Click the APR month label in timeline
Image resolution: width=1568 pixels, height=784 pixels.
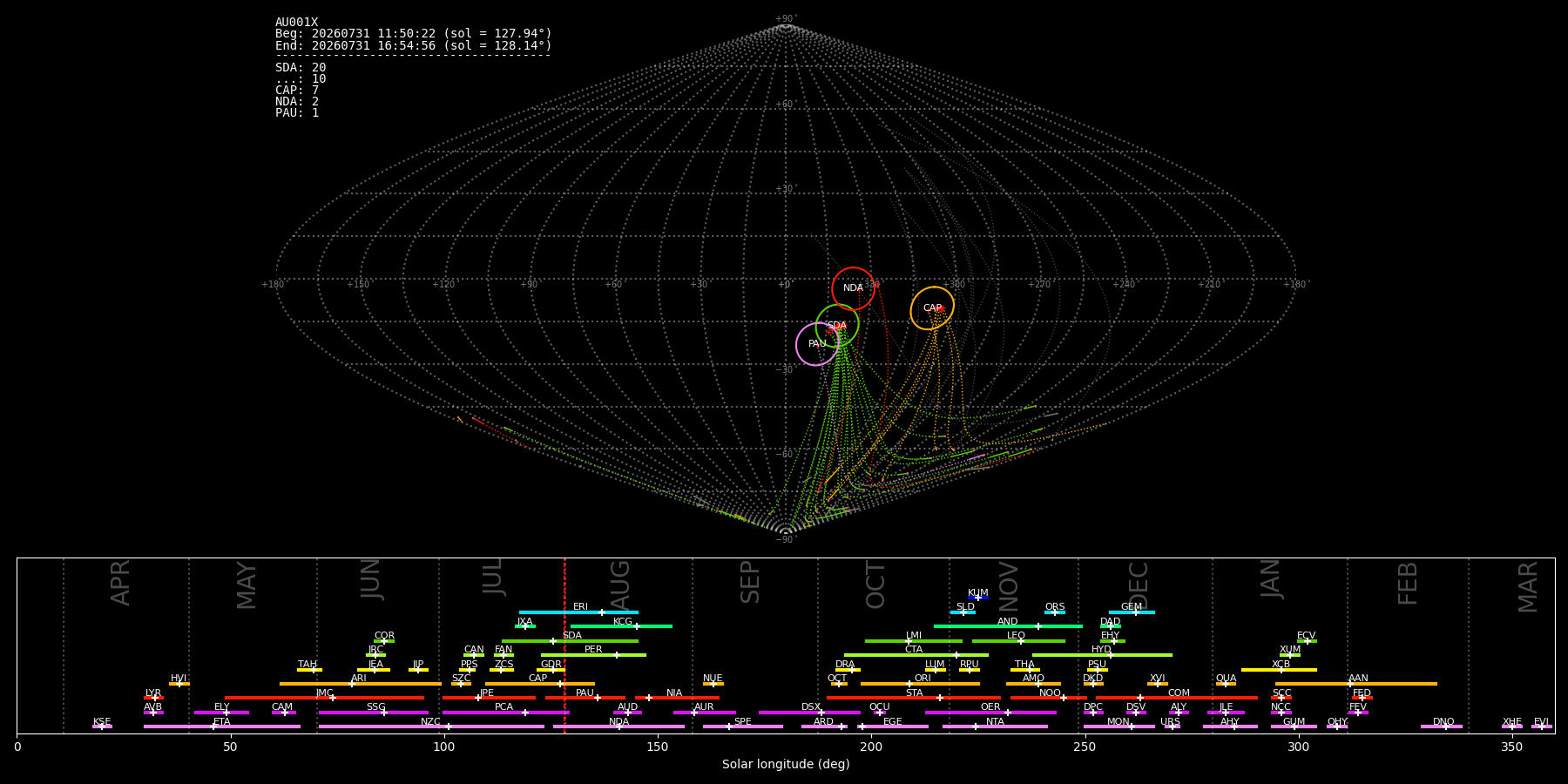point(121,583)
